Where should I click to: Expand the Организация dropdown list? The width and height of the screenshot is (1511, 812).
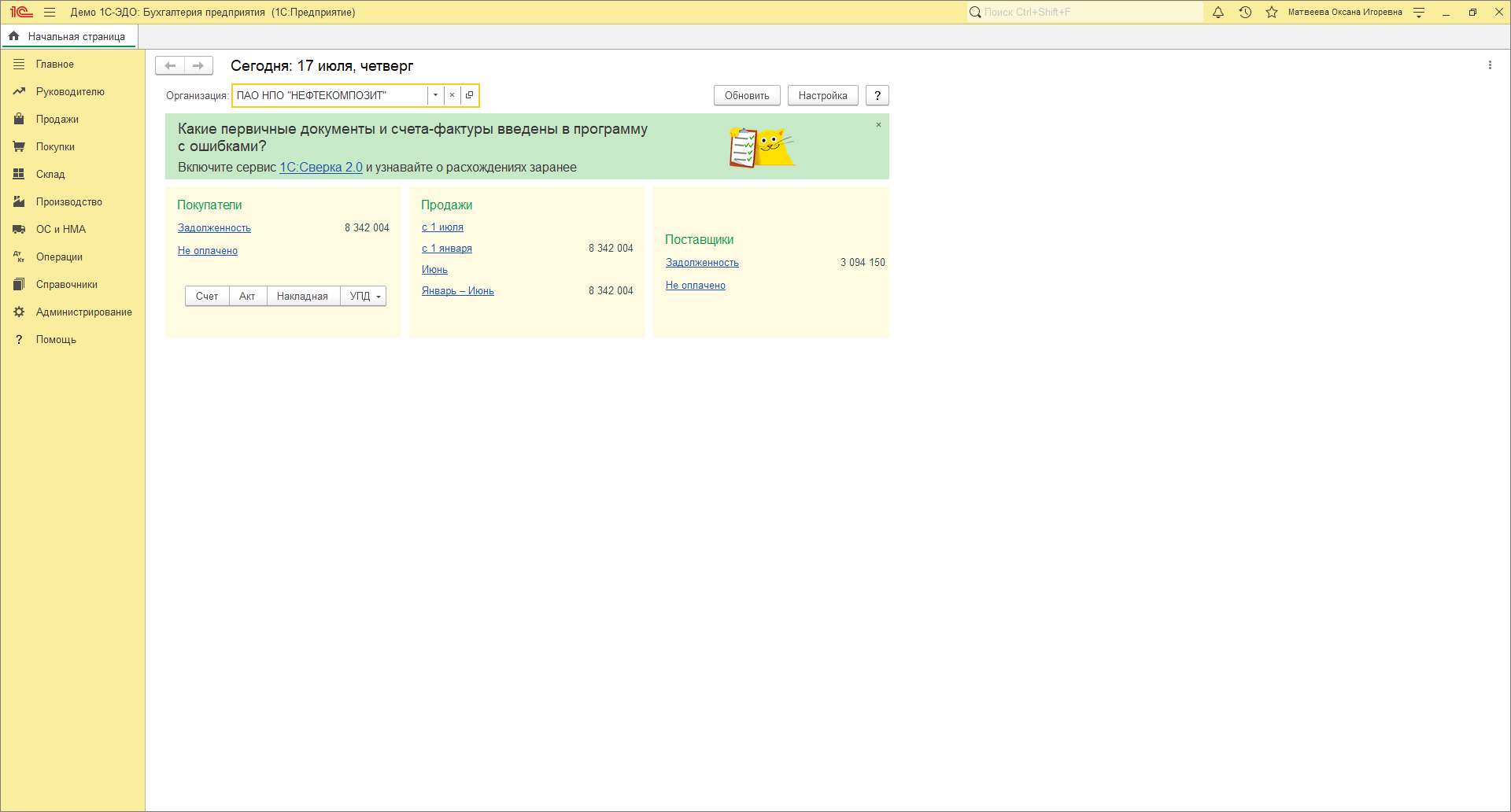(x=435, y=95)
